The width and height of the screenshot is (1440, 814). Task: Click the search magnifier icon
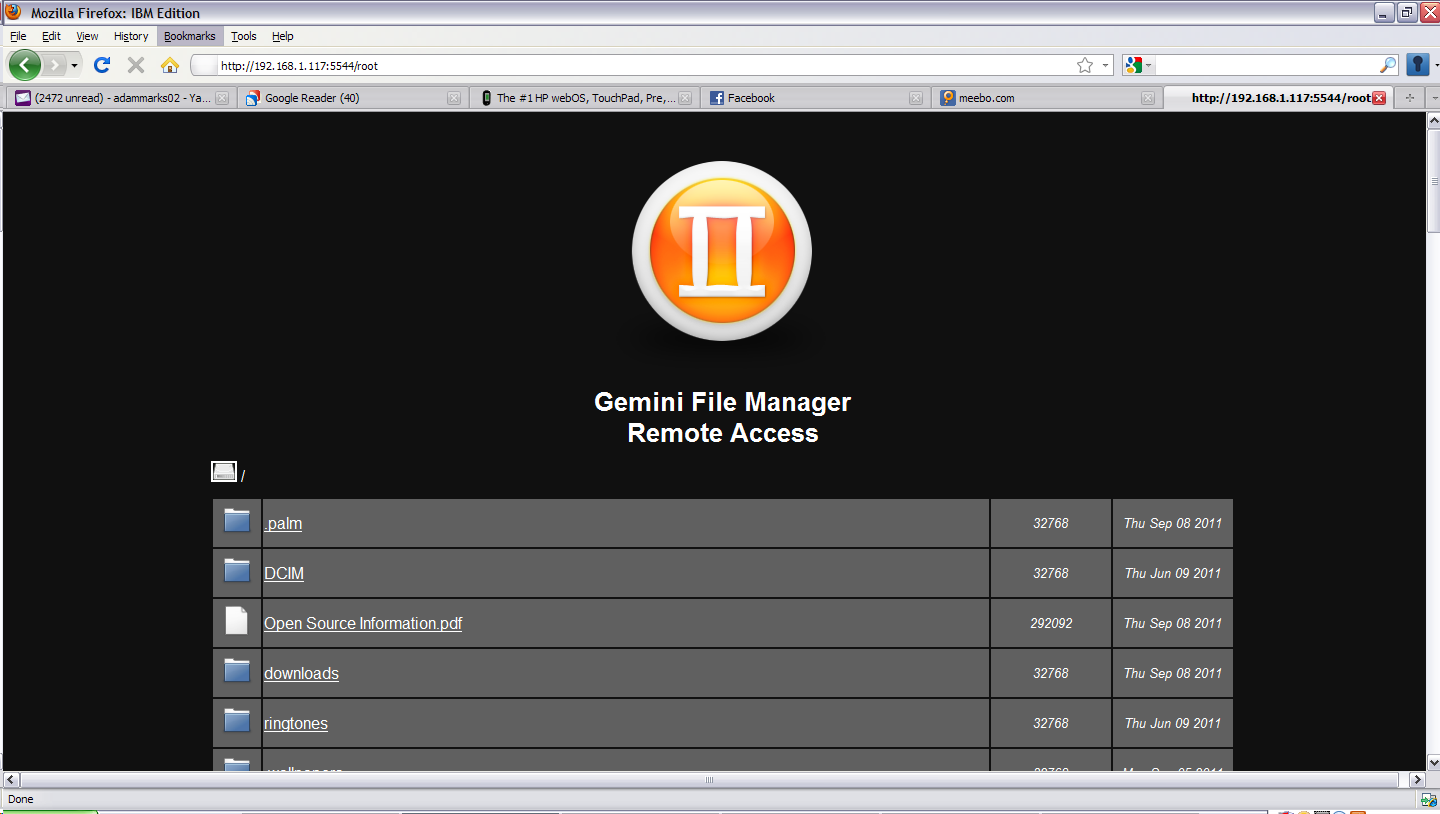coord(1388,65)
